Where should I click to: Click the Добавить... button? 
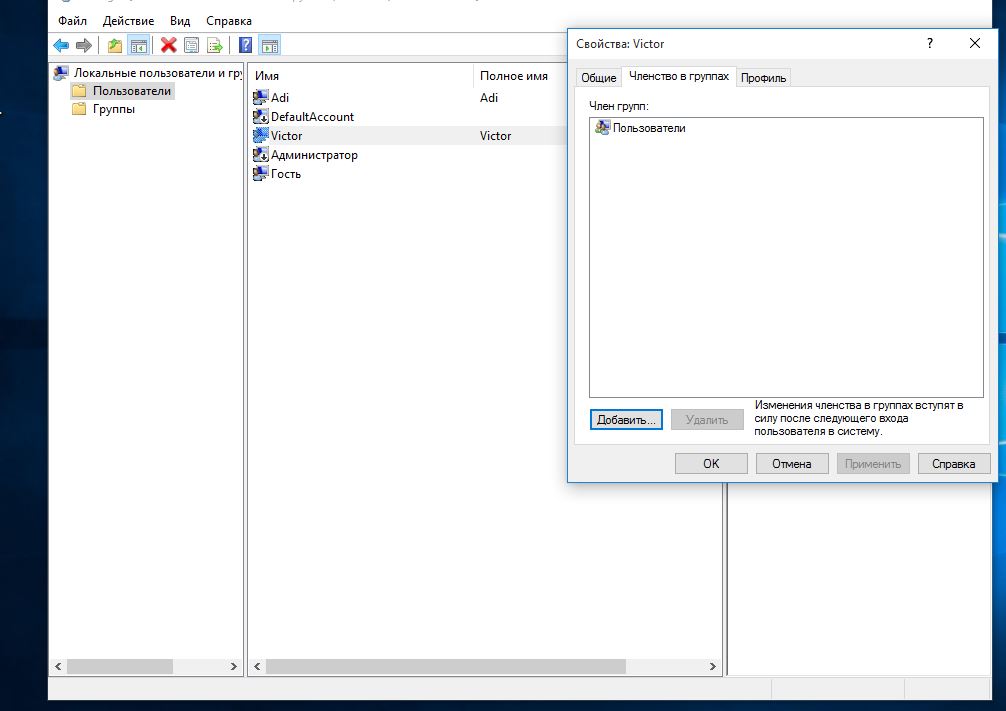pyautogui.click(x=626, y=420)
